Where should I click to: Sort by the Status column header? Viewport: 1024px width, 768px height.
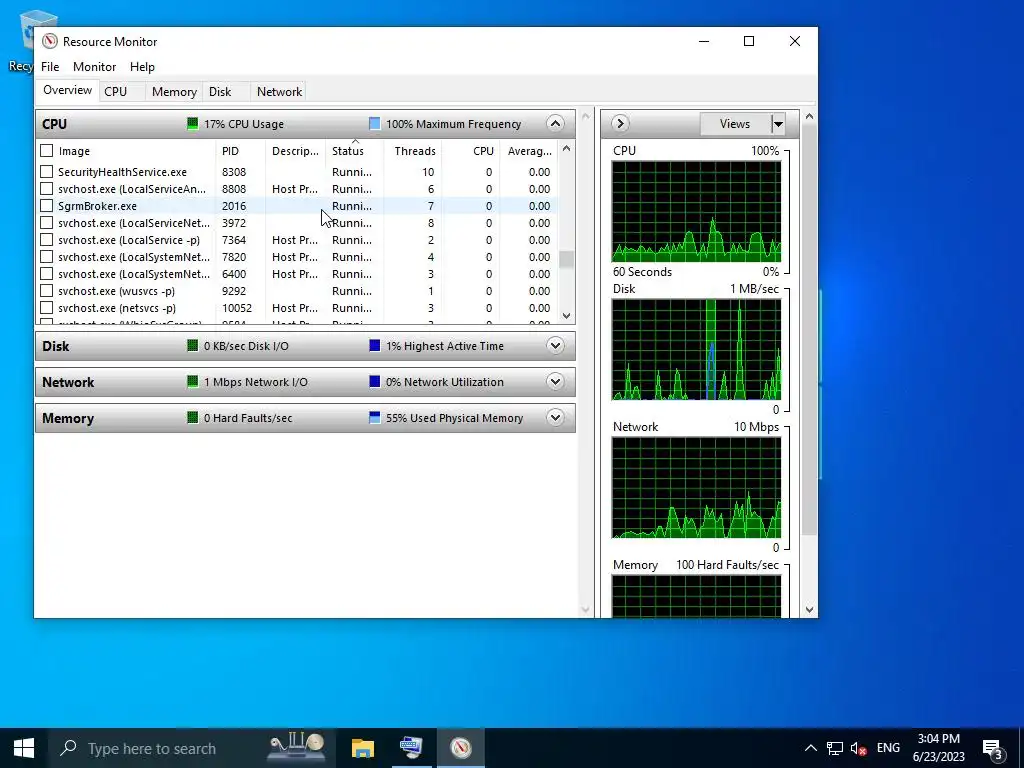pyautogui.click(x=355, y=151)
